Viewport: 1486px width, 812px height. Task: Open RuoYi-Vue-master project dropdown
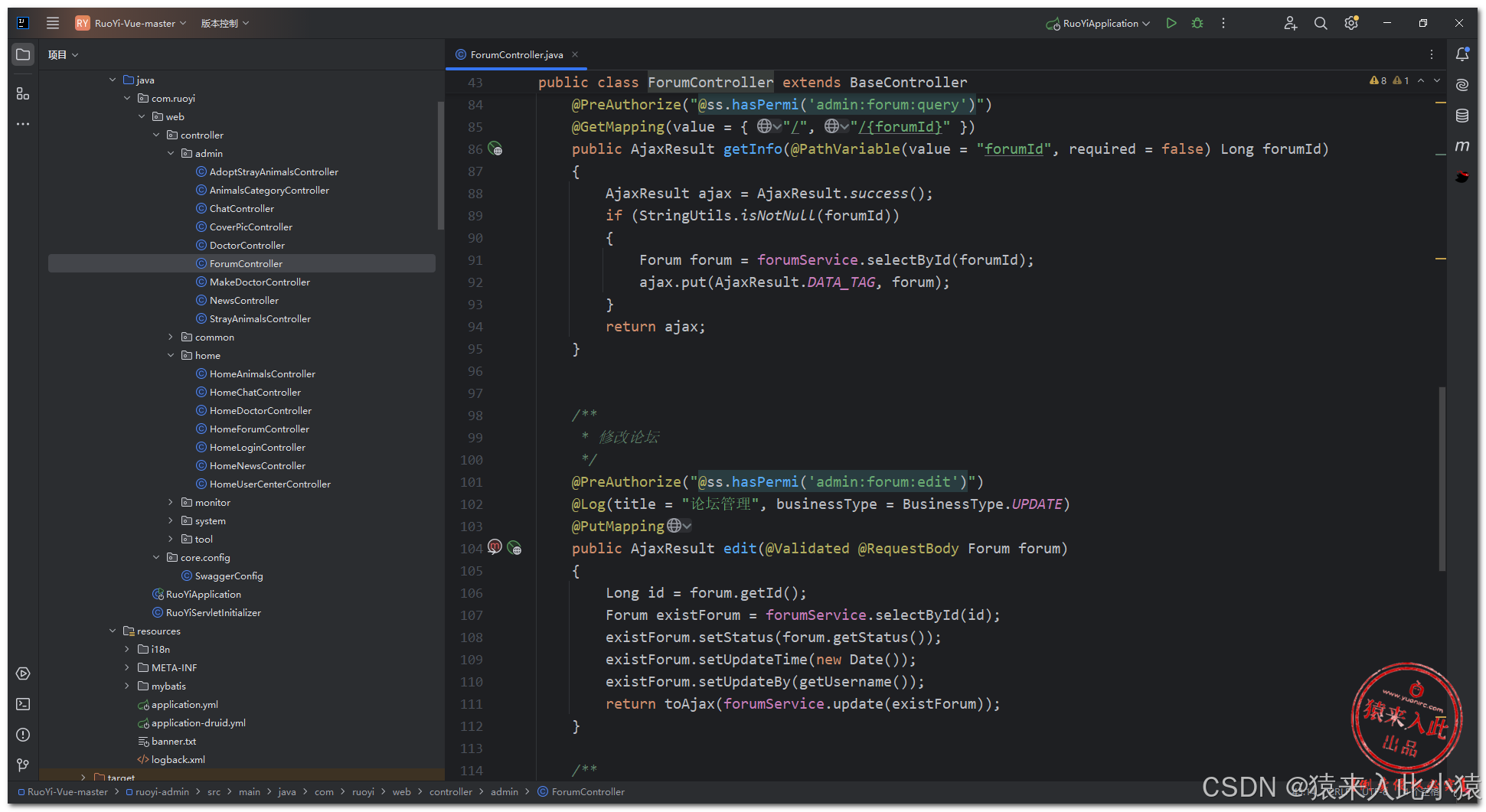tap(131, 23)
